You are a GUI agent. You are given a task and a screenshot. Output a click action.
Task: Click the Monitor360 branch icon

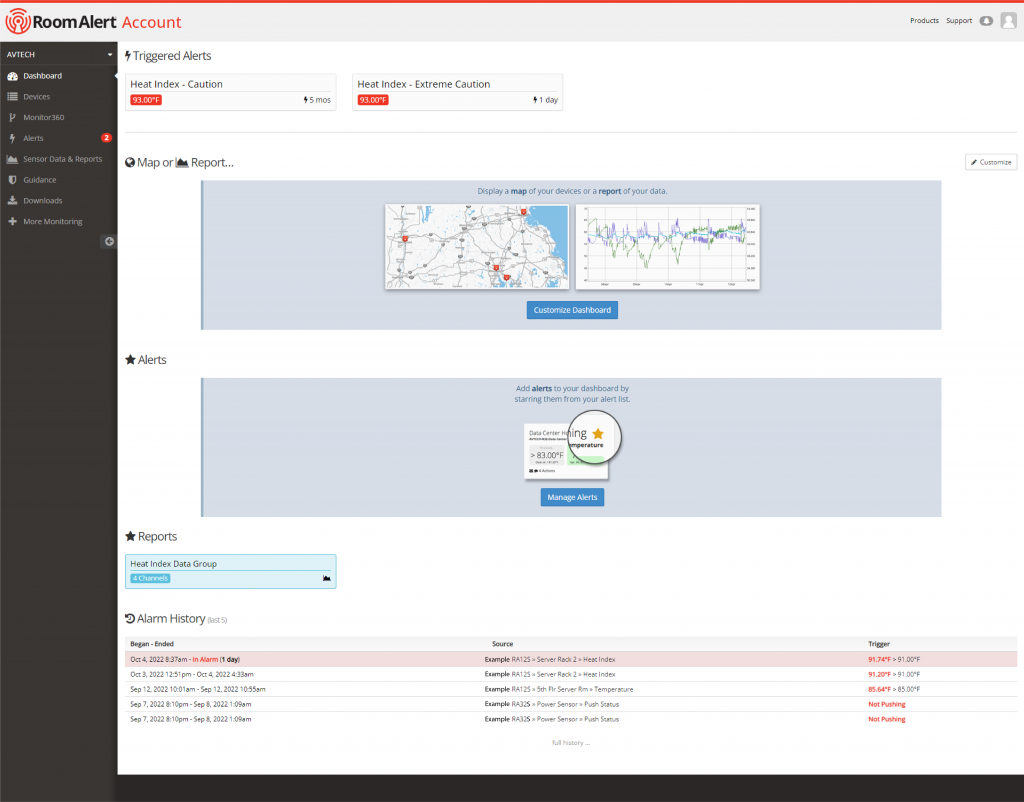[12, 117]
